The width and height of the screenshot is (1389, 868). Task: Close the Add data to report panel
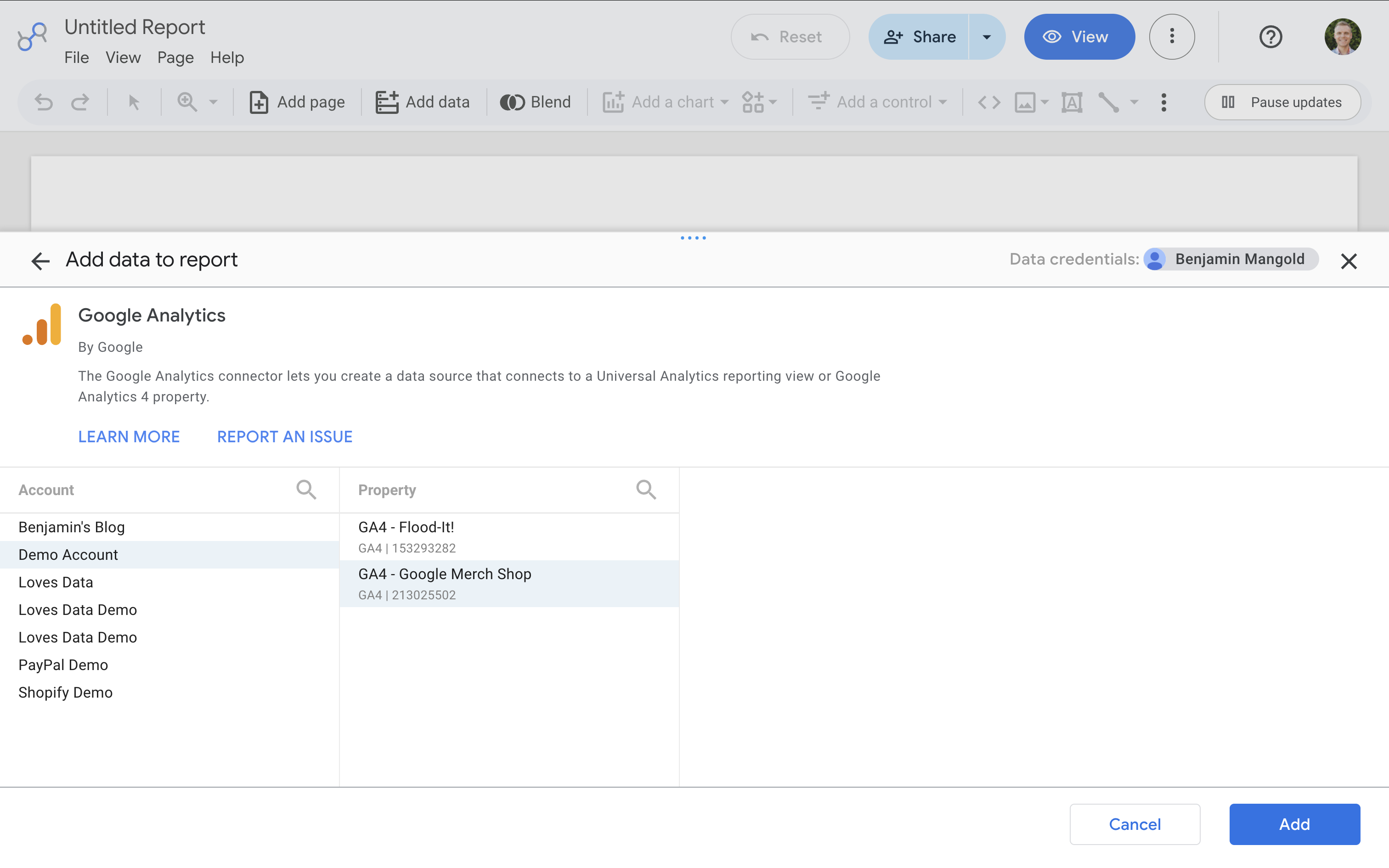point(1348,261)
